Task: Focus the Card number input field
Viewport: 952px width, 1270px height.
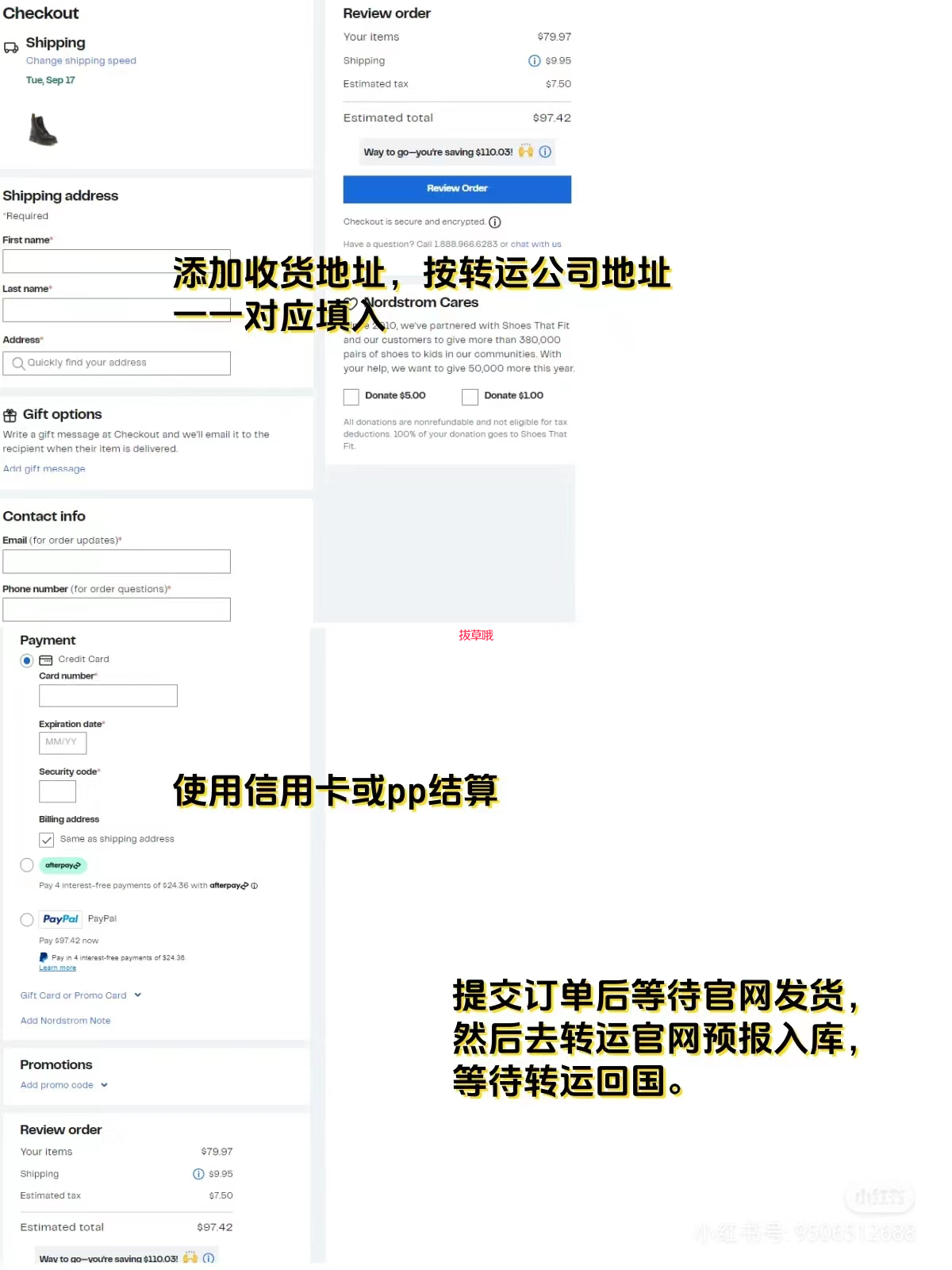Action: tap(108, 695)
